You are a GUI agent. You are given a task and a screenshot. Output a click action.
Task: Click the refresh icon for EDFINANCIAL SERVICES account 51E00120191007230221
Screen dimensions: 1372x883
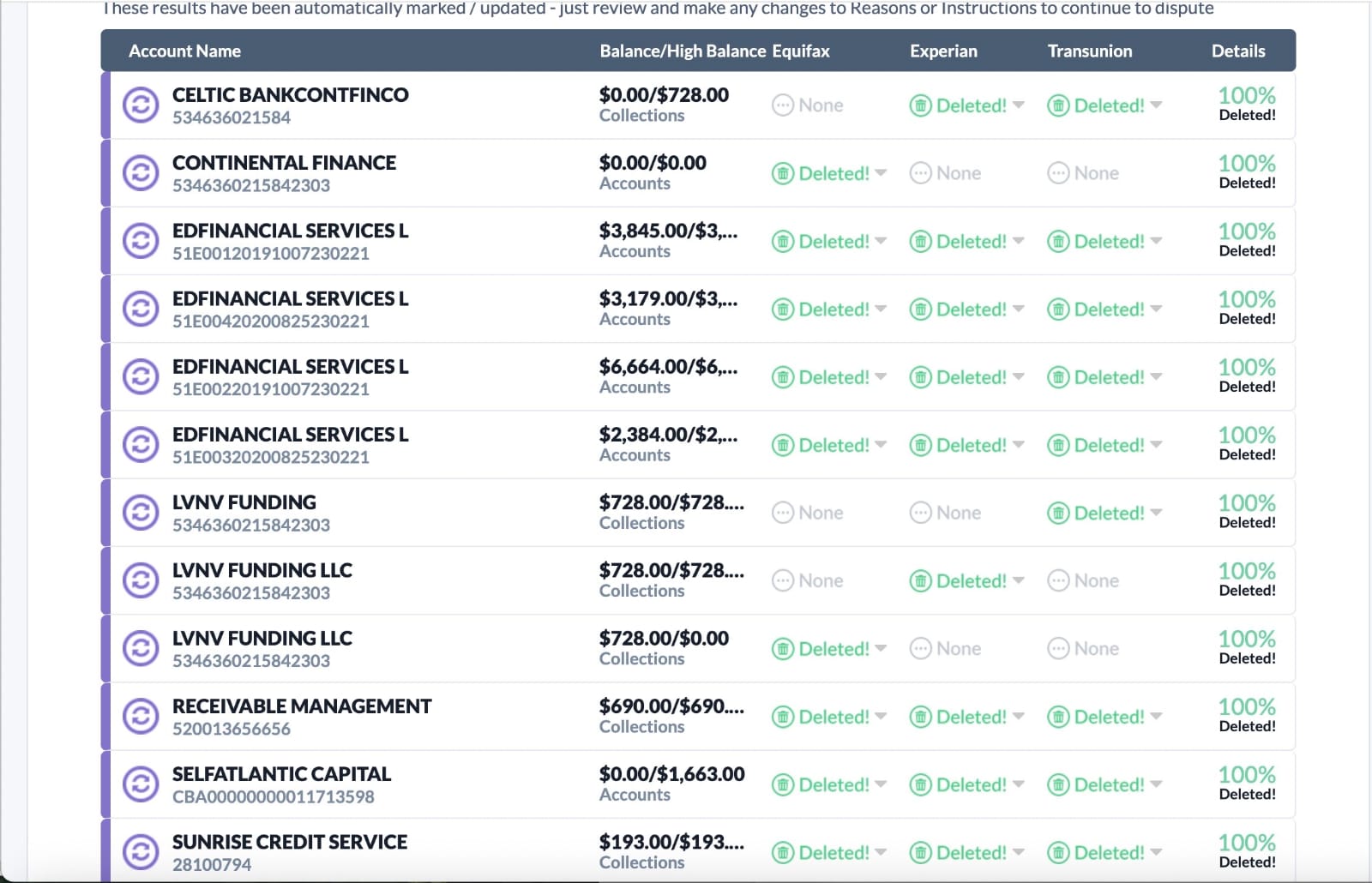click(141, 240)
